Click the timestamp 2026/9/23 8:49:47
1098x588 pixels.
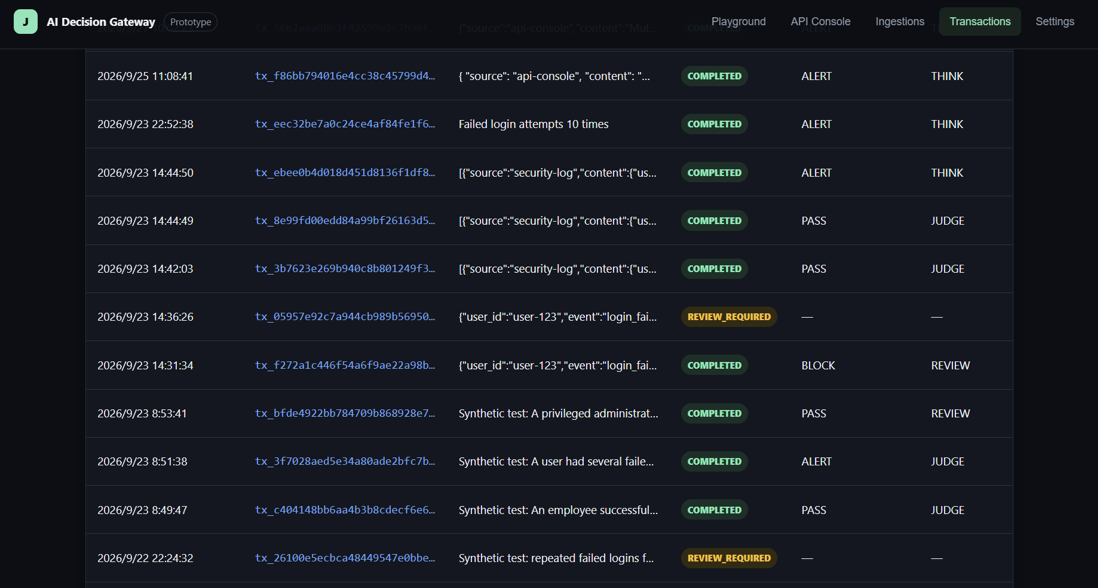(142, 510)
